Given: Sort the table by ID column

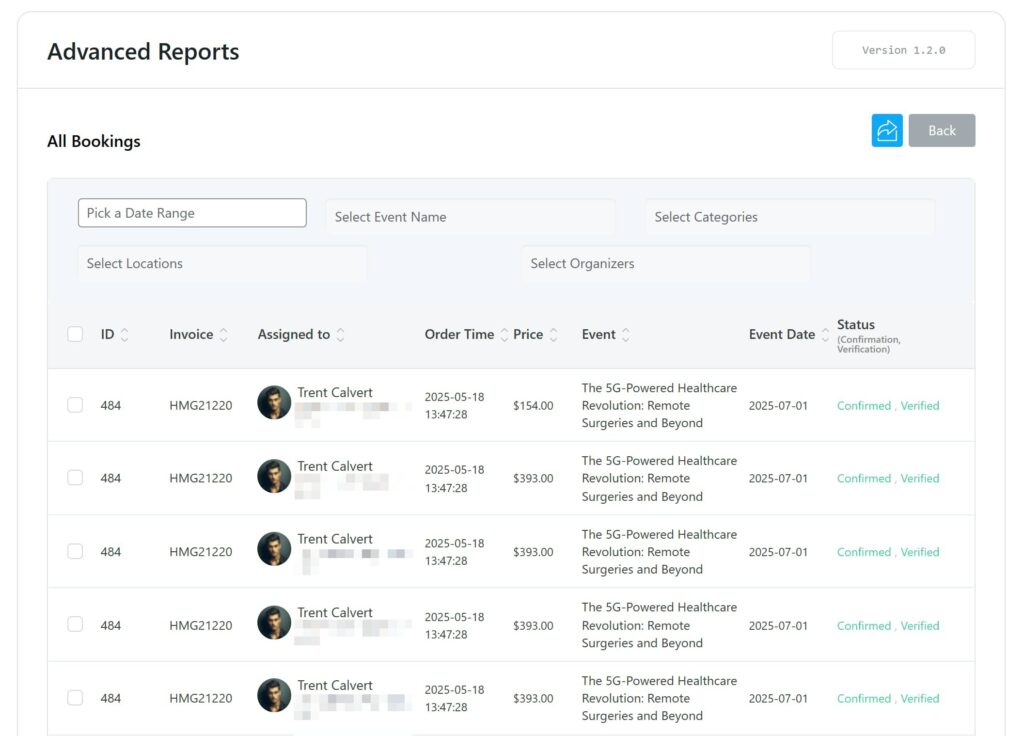Looking at the screenshot, I should pos(125,334).
